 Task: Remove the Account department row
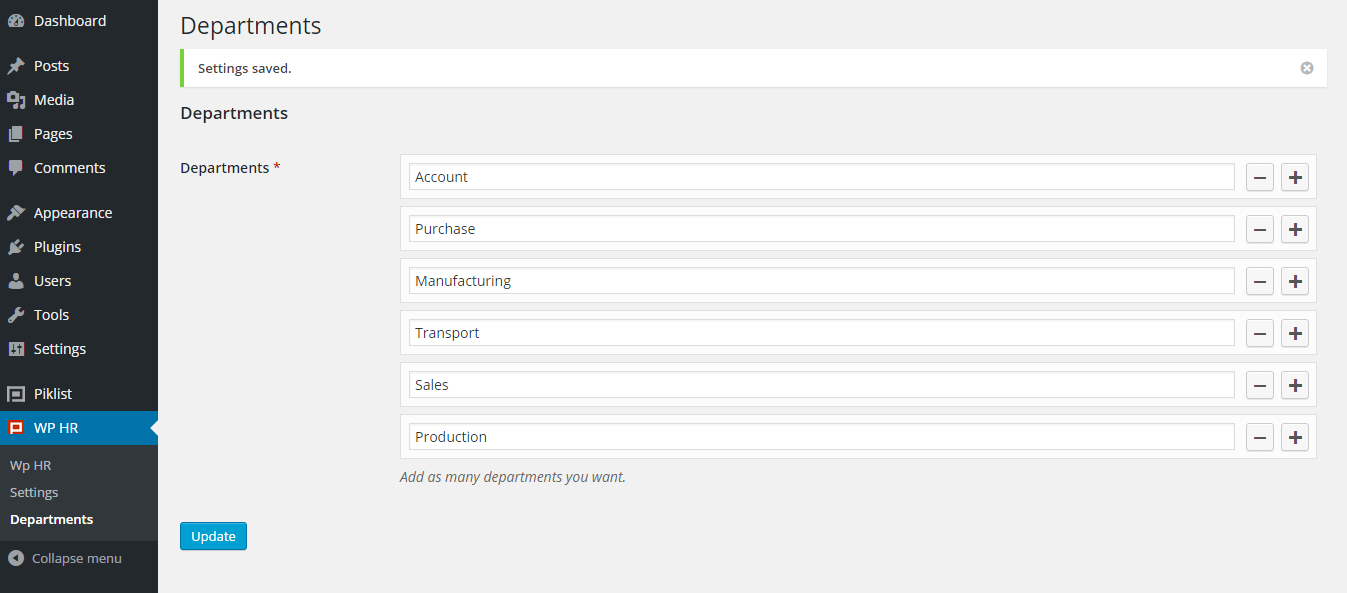pos(1260,177)
